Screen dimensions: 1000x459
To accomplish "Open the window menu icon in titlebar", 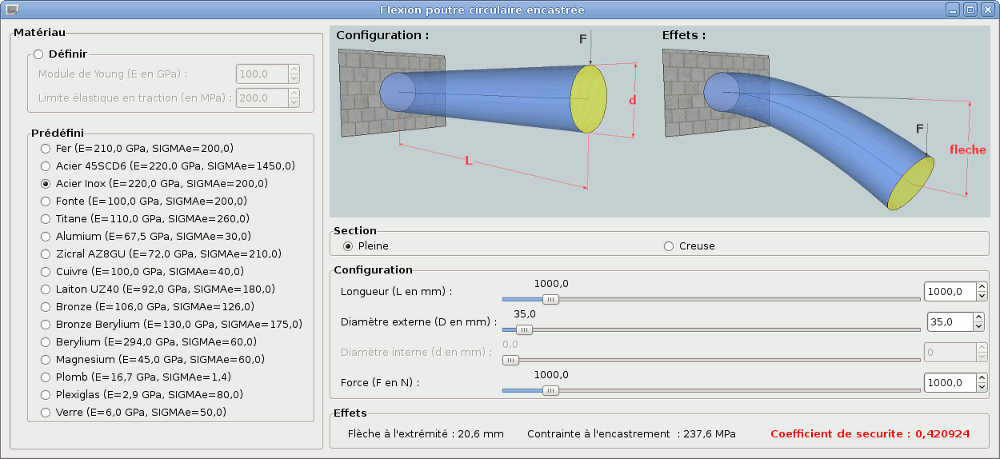I will tap(11, 10).
